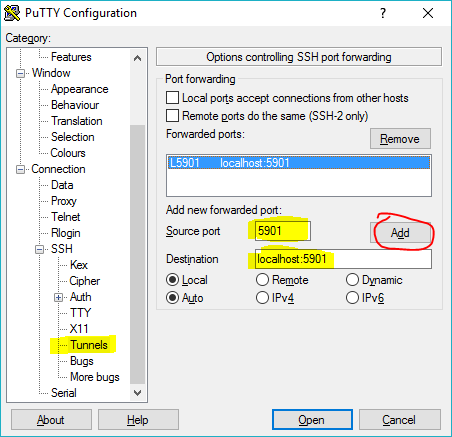Click Open to start the session
Viewport: 452px width, 437px height.
312,420
